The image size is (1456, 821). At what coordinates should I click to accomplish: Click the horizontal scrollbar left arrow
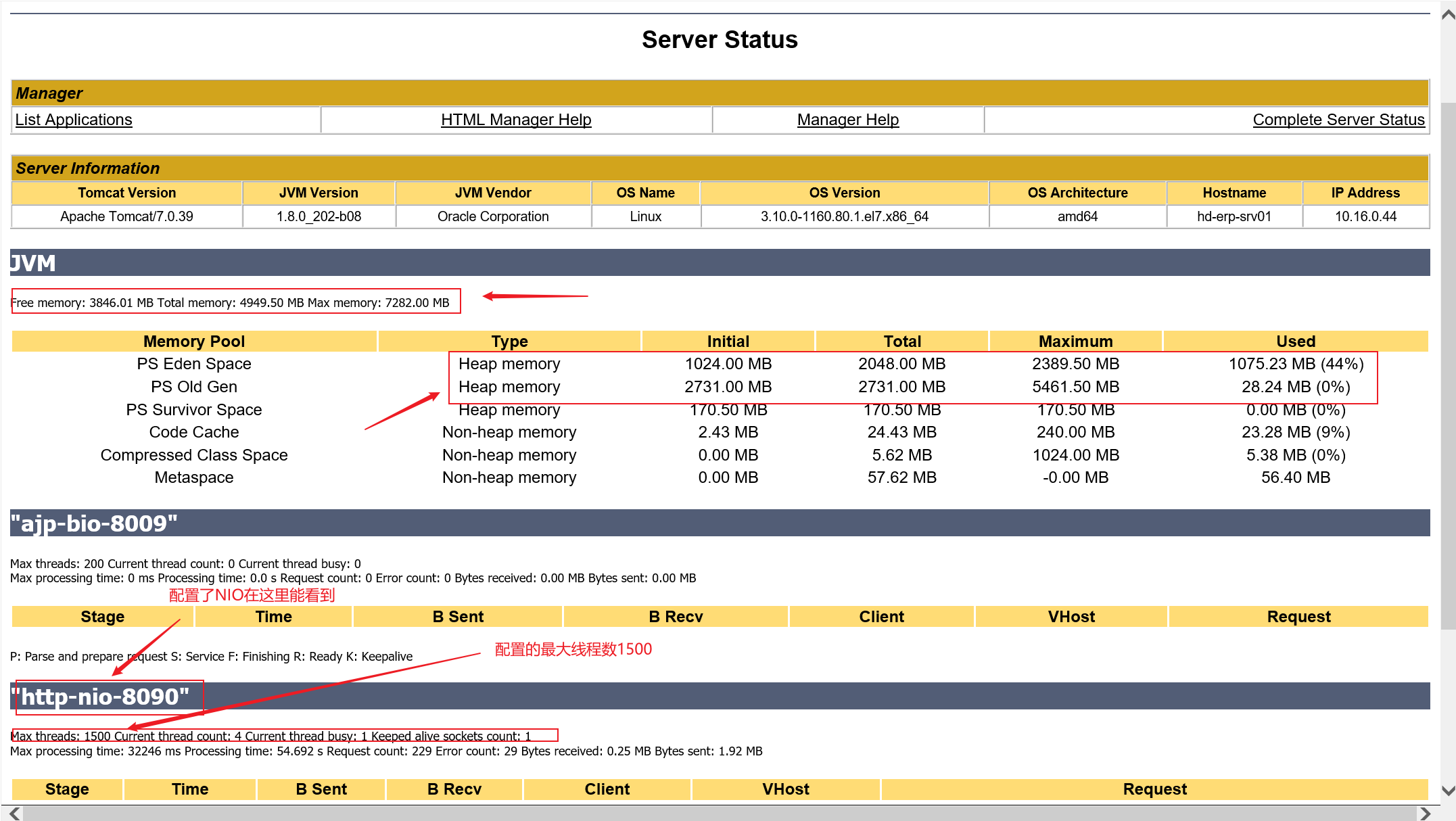(14, 814)
